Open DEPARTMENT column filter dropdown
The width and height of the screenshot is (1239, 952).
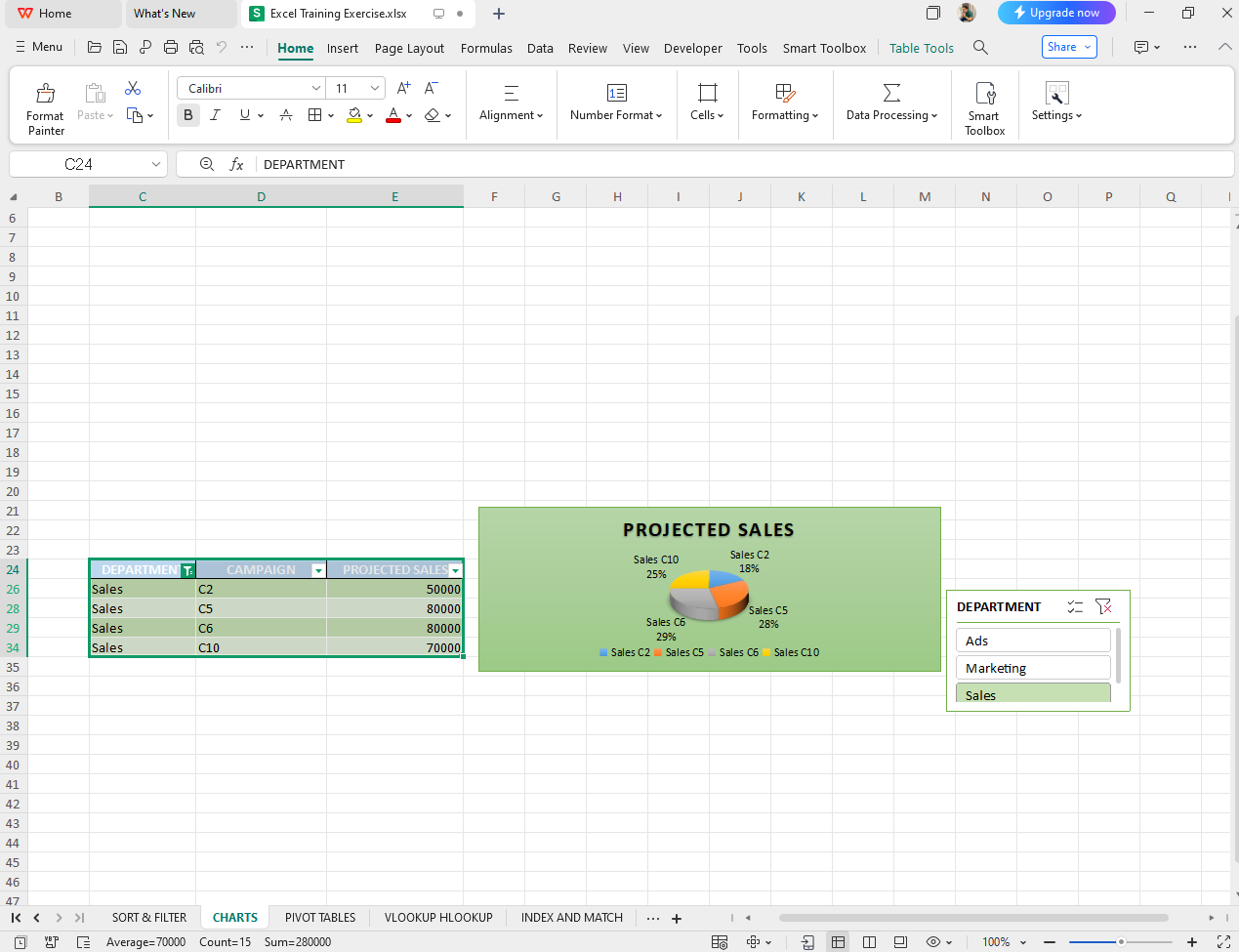click(188, 570)
